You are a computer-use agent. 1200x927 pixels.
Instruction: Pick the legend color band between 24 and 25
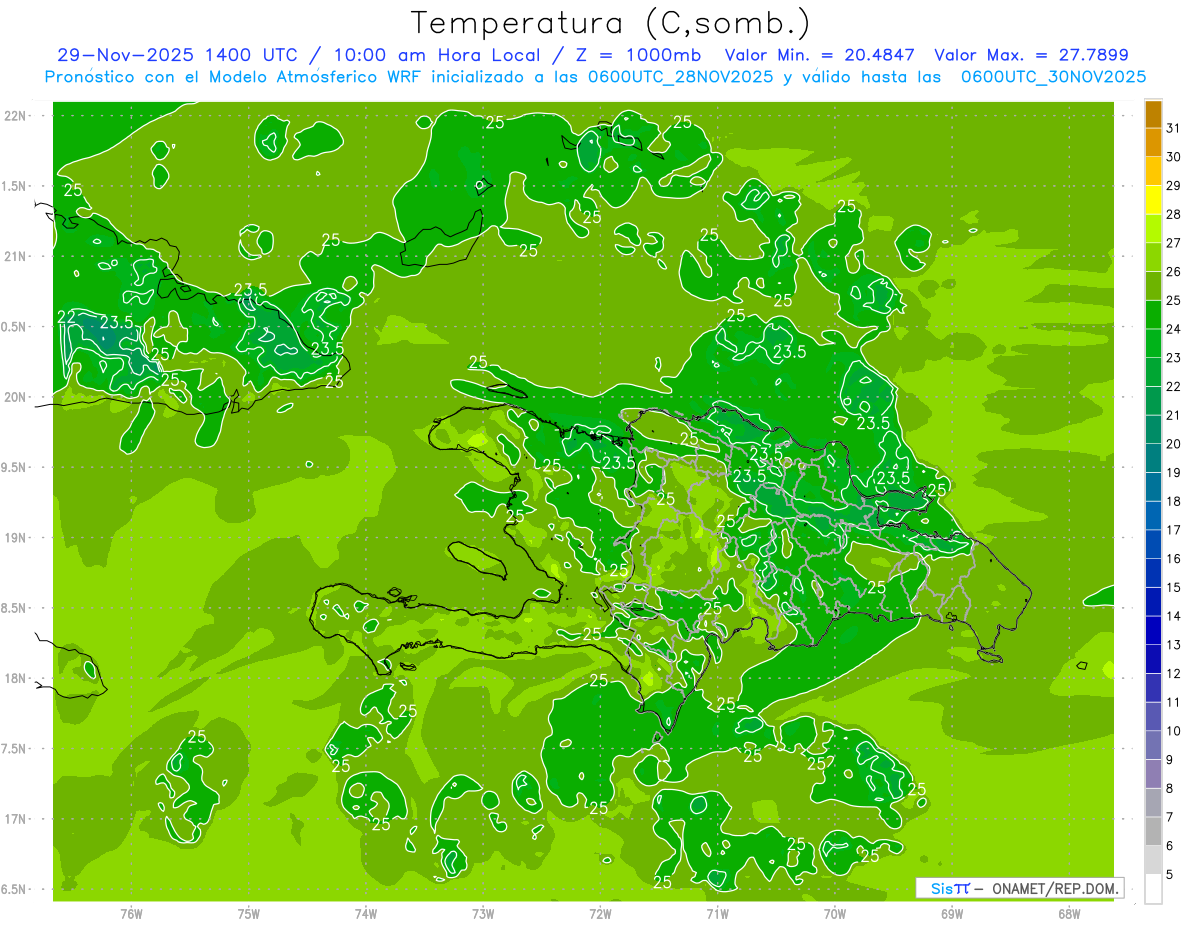[1154, 315]
